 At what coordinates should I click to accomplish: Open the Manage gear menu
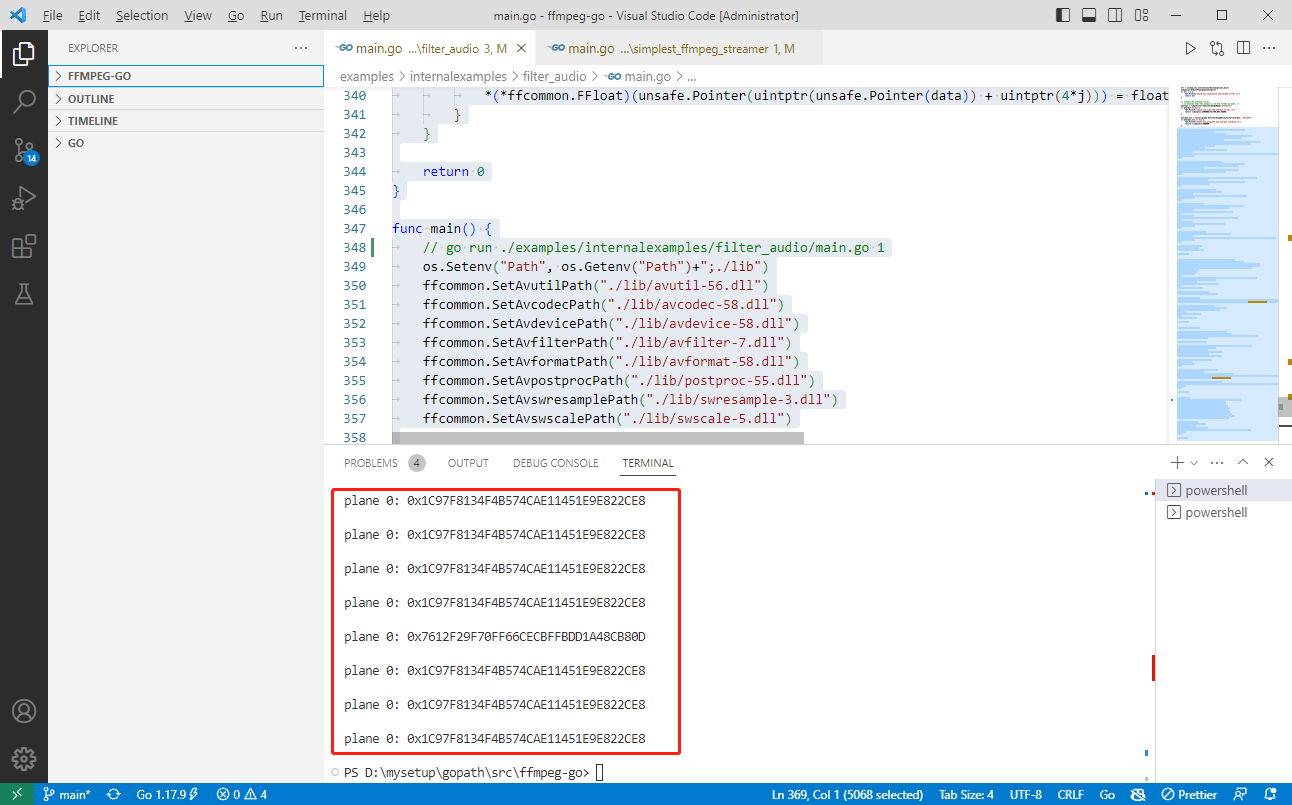pos(24,758)
